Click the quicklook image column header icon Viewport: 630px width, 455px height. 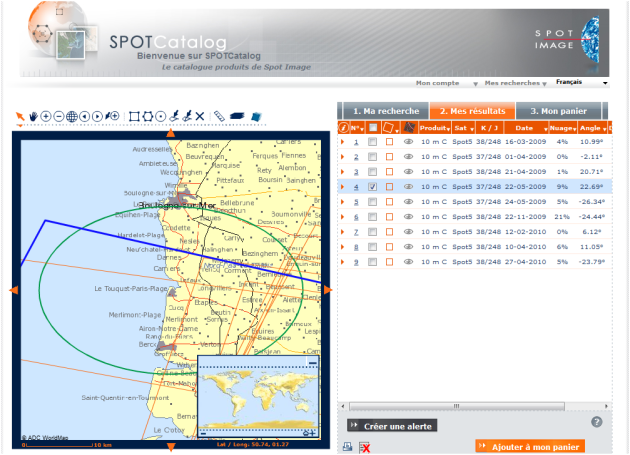409,128
